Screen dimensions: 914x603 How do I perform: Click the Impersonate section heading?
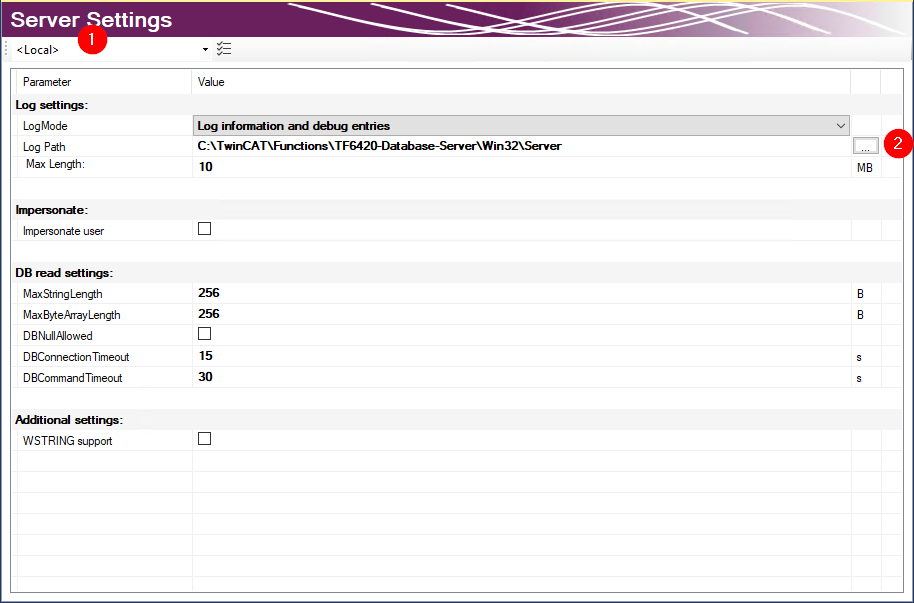[51, 210]
